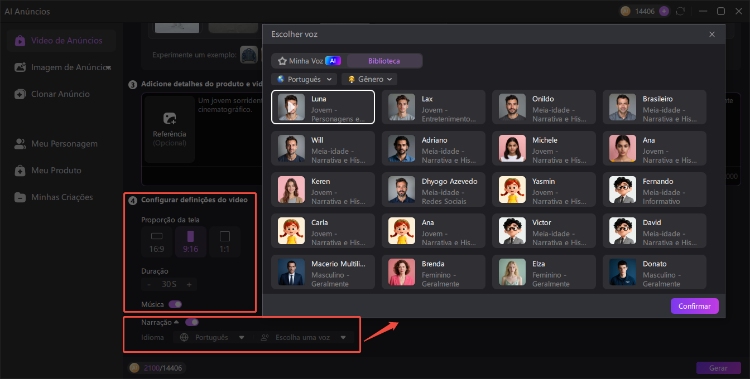Choose Macerio Multilingual voice
This screenshot has width=750, height=379.
click(x=323, y=272)
